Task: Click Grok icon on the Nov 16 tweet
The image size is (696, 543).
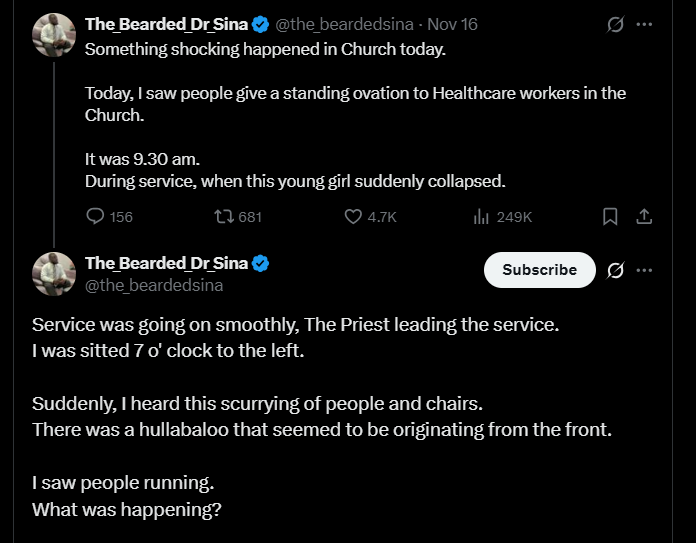Action: [616, 25]
